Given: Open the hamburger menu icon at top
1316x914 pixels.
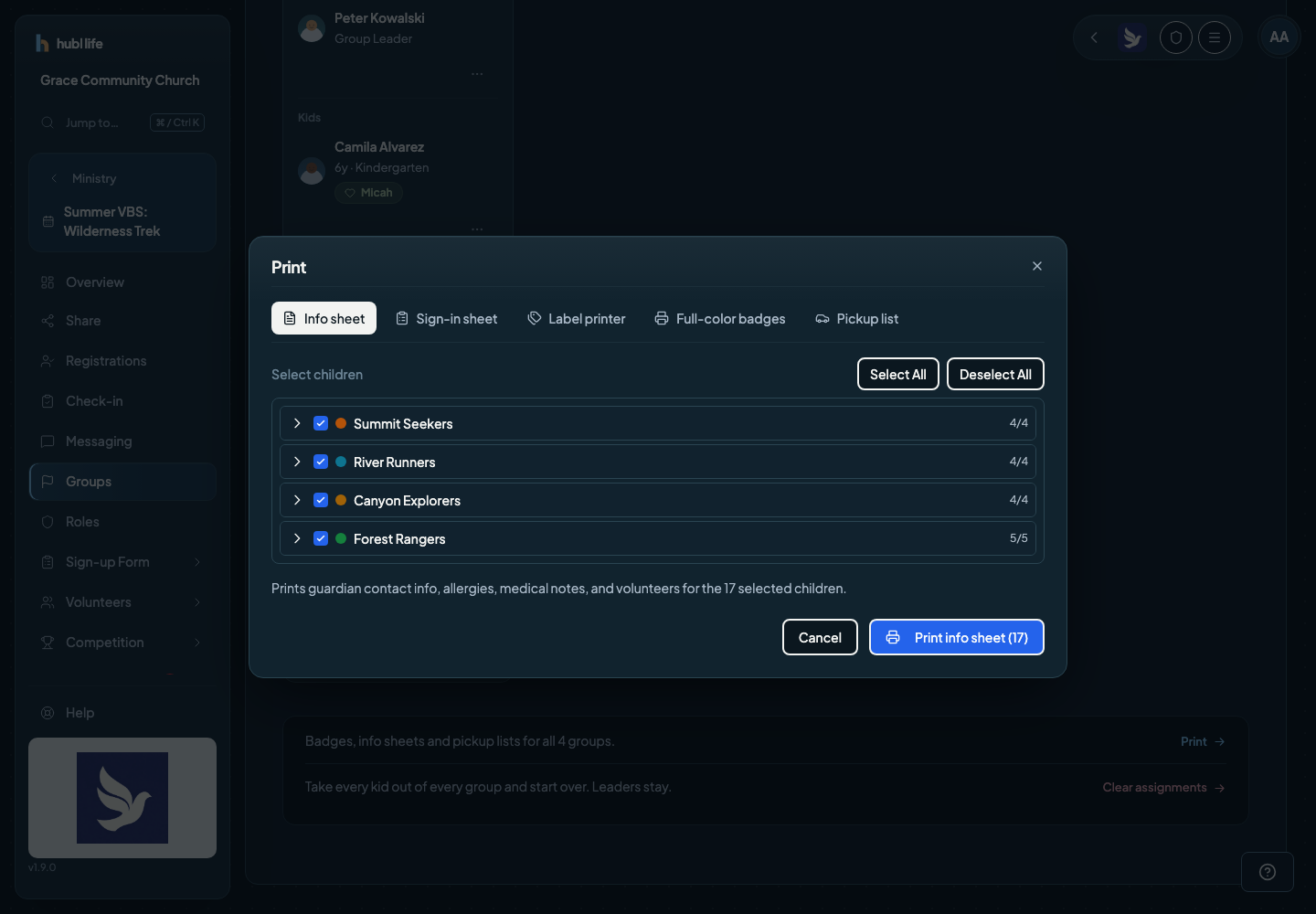Looking at the screenshot, I should (1215, 37).
